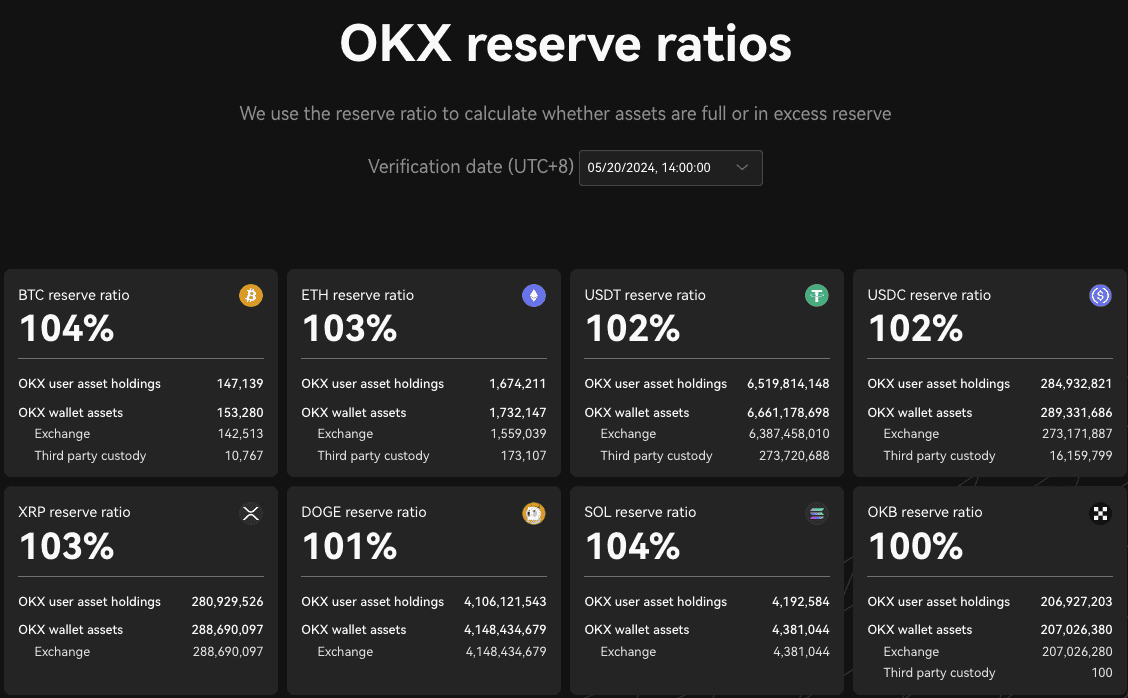Click the Tether USDT coin icon
This screenshot has height=698, width=1128.
click(817, 295)
